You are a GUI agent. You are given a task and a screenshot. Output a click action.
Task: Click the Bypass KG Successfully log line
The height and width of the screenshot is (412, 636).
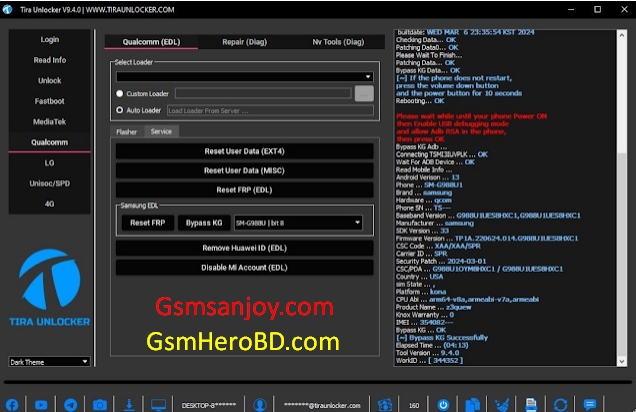tap(442, 337)
